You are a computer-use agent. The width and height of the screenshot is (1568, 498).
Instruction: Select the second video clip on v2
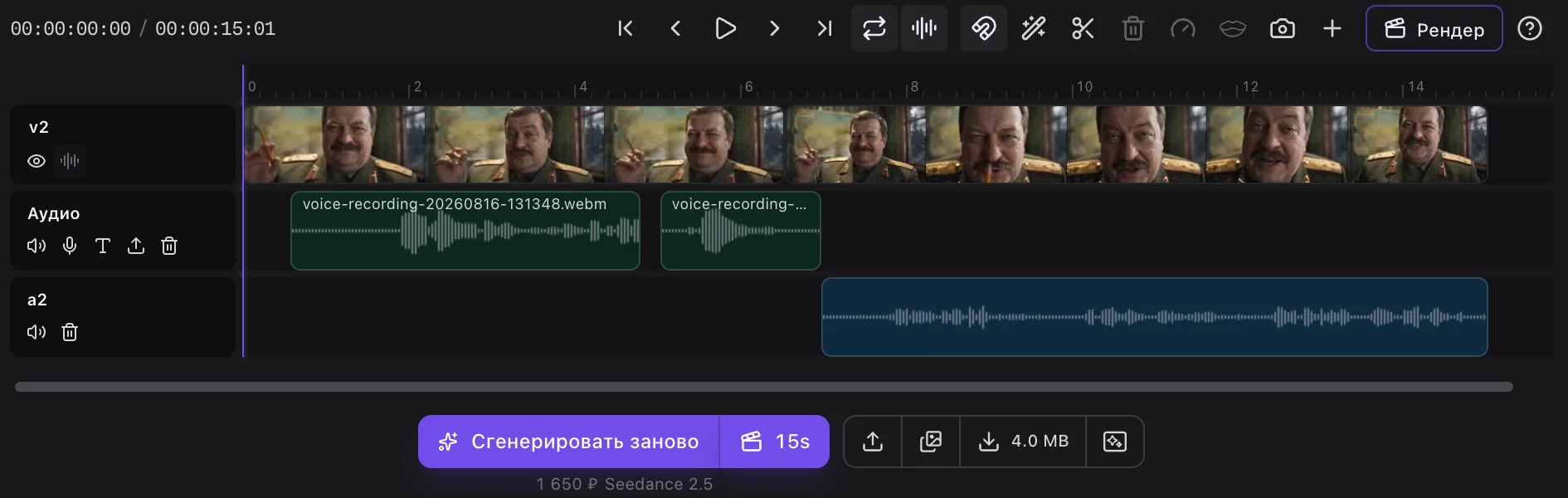pos(1137,144)
